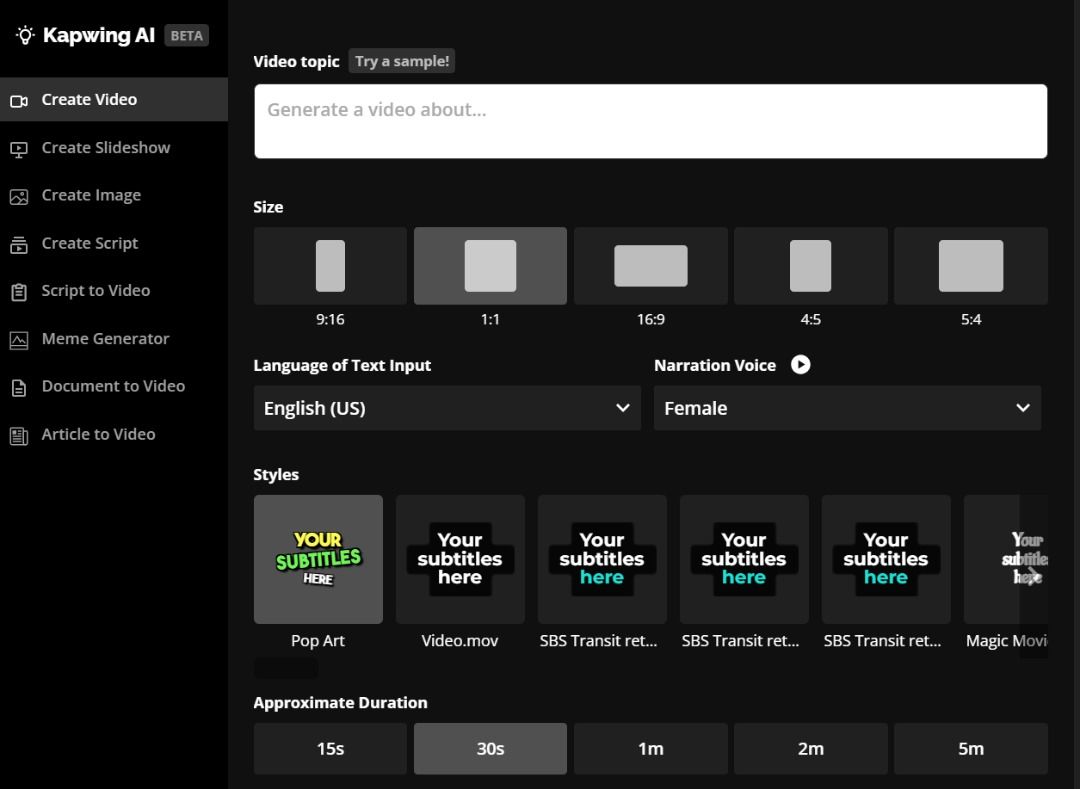Select the 9:16 video size option

[330, 266]
